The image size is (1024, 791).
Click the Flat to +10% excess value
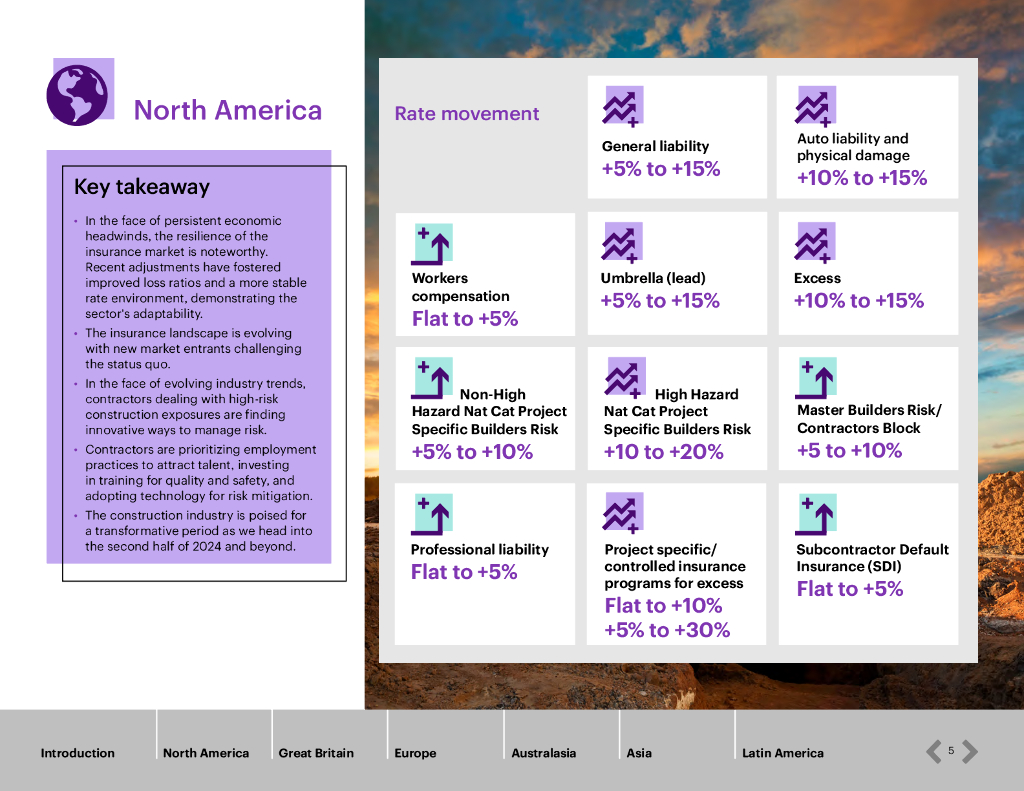tap(664, 605)
